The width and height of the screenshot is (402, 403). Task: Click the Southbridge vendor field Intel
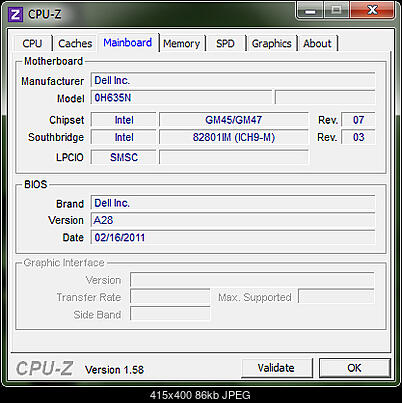[x=124, y=137]
